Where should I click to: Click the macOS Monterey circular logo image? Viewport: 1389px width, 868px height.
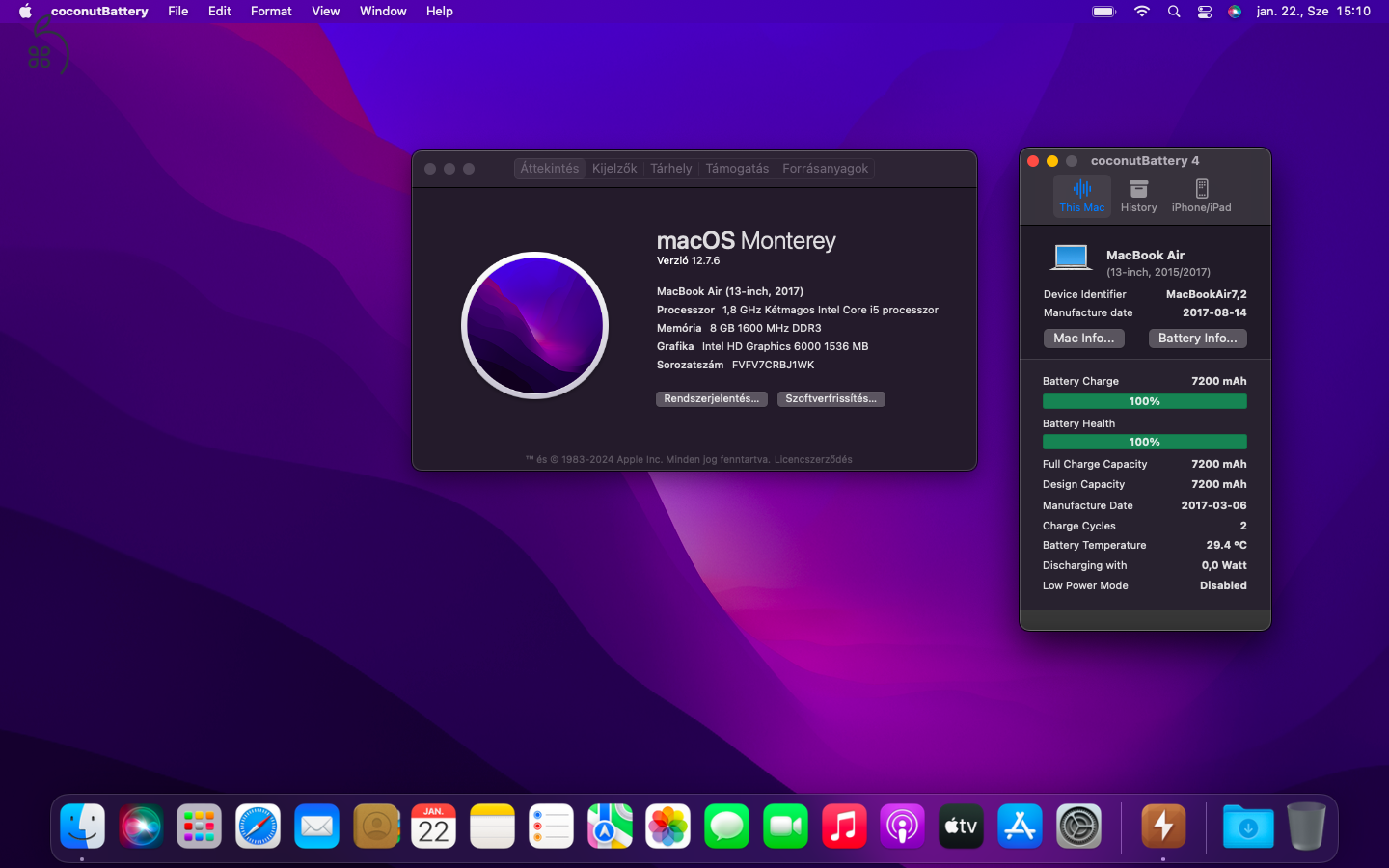pyautogui.click(x=535, y=325)
